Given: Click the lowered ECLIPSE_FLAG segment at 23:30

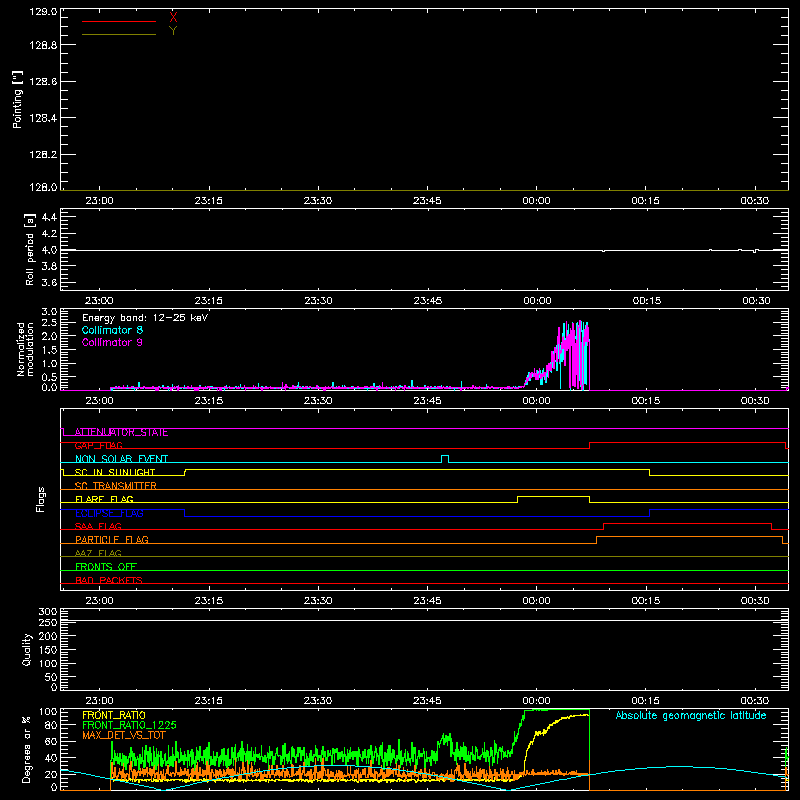Looking at the screenshot, I should 417,517.
